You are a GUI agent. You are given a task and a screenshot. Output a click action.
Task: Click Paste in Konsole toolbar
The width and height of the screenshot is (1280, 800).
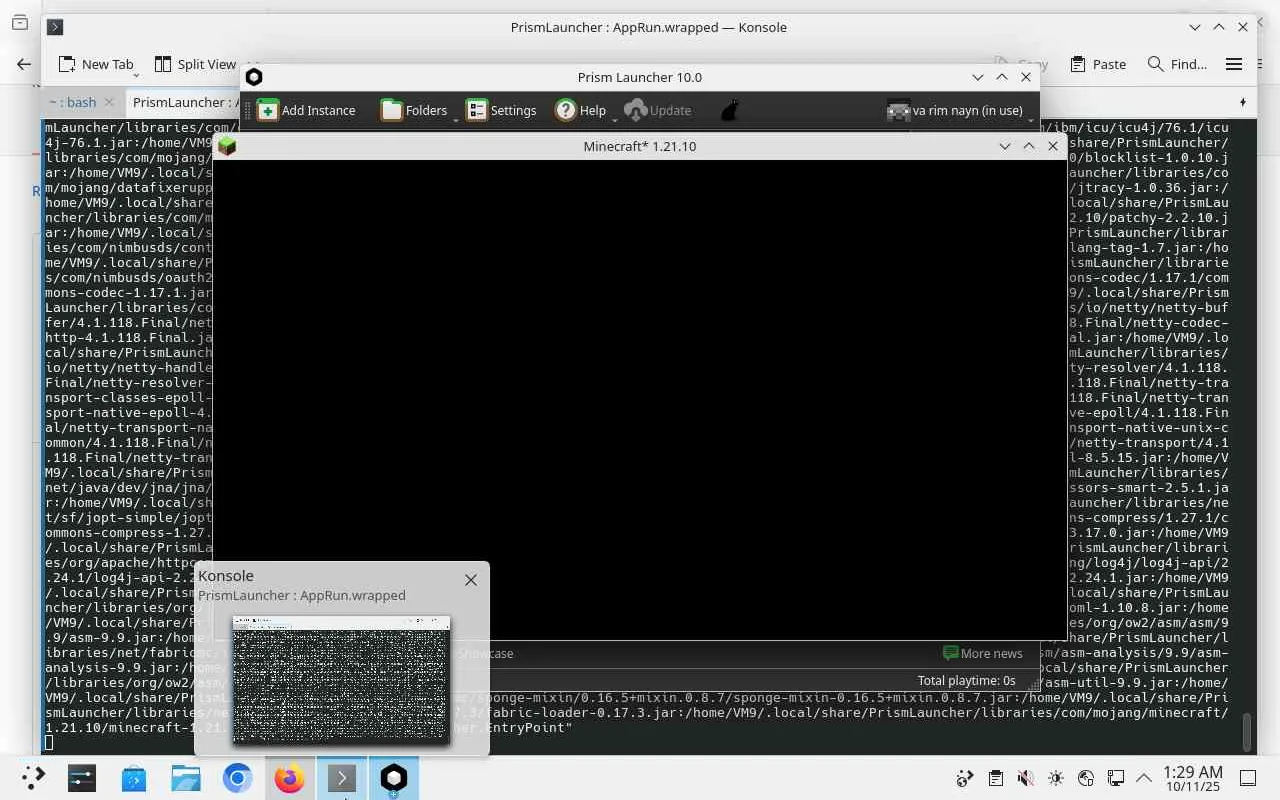[1098, 64]
